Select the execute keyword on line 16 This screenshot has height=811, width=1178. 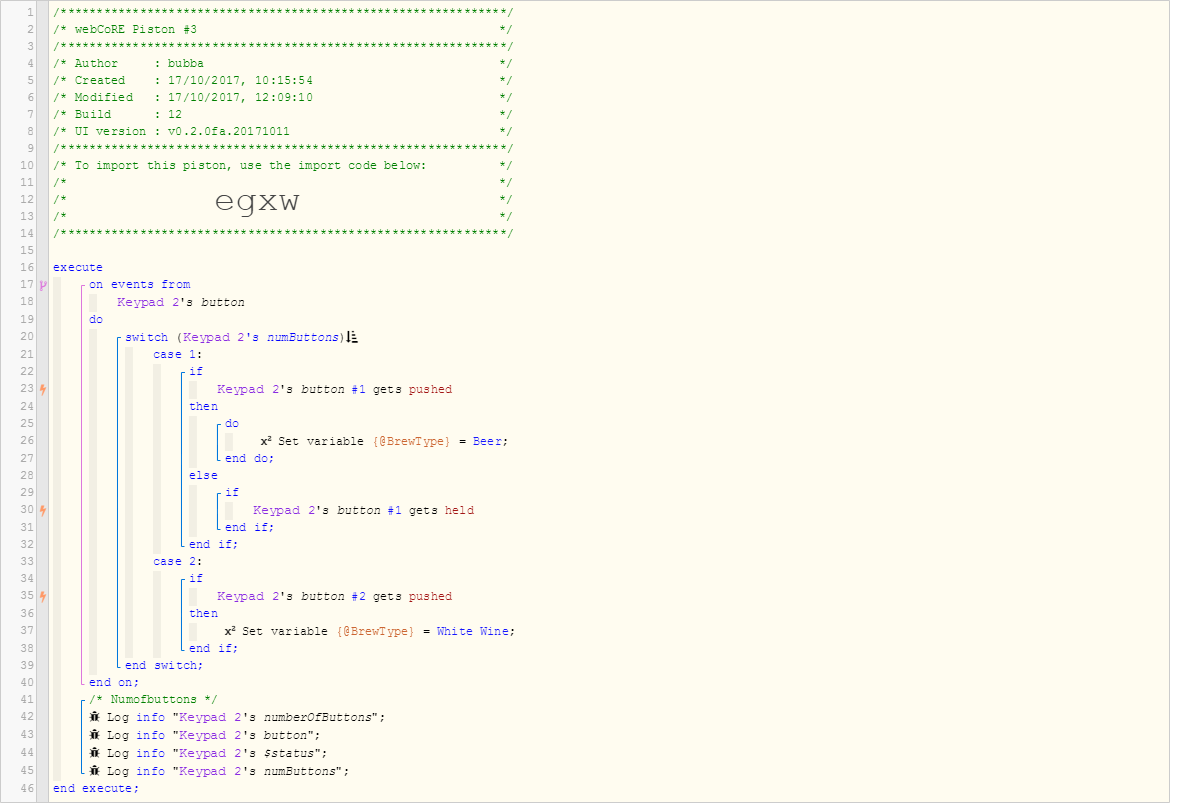[77, 268]
